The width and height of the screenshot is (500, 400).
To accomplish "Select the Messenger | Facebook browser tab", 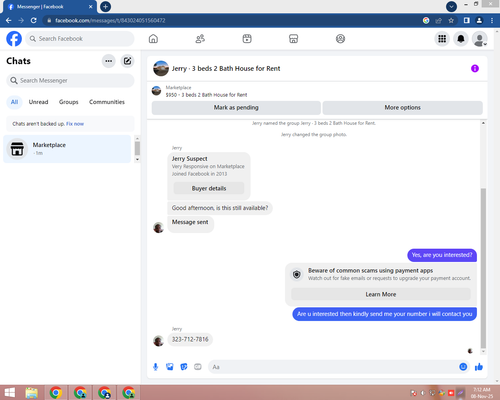I will (50, 7).
